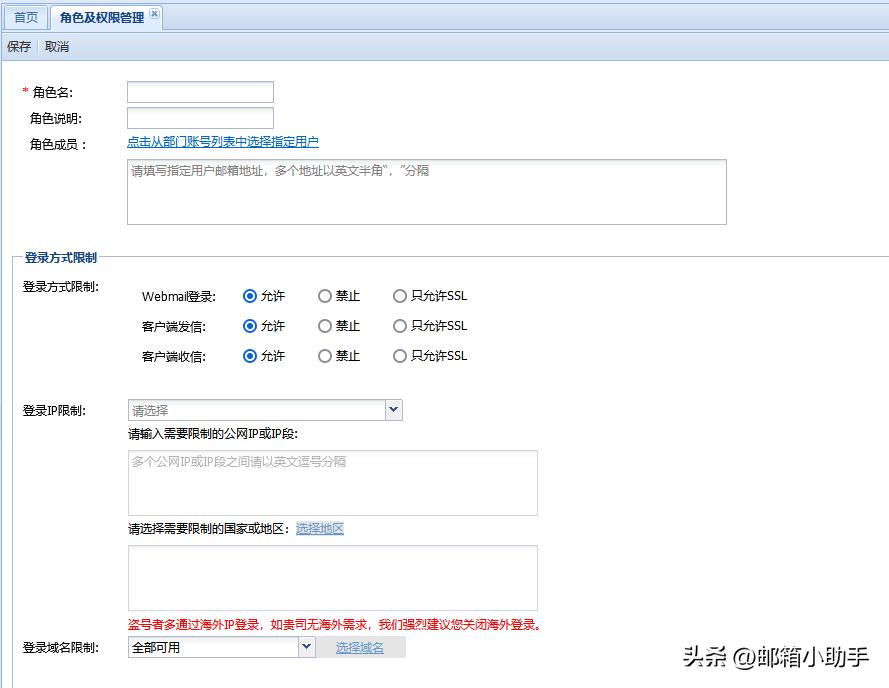Select 禁止 for 客户端发信
The height and width of the screenshot is (688, 889).
[x=324, y=325]
